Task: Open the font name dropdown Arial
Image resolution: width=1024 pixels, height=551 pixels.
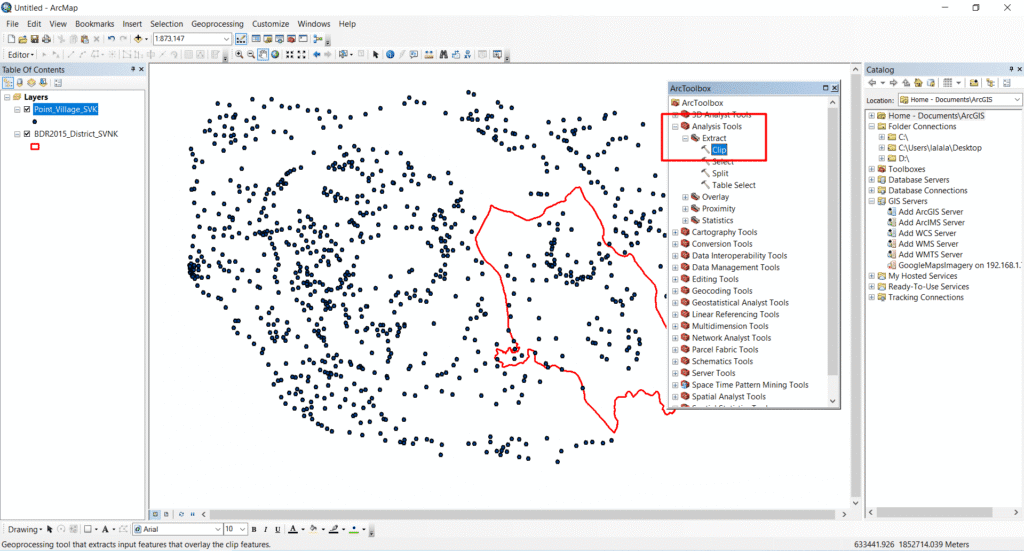Action: coord(217,529)
